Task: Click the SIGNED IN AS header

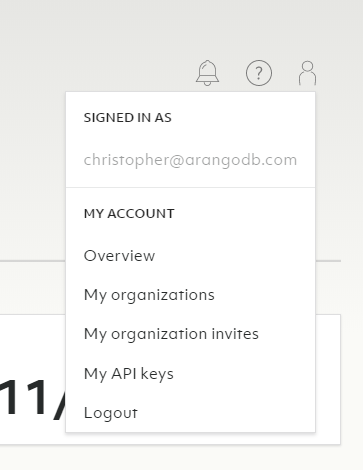Action: click(x=128, y=118)
